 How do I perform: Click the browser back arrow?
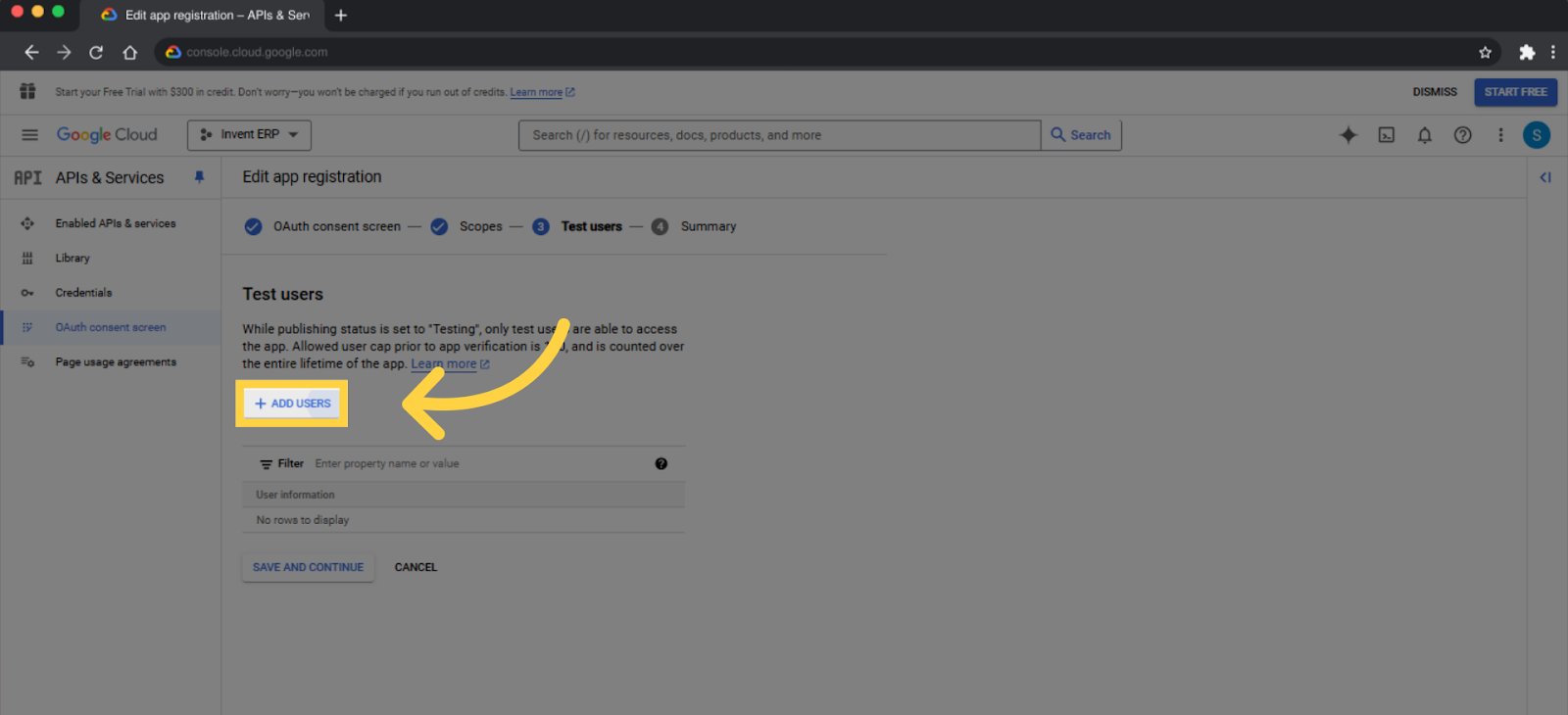click(31, 52)
